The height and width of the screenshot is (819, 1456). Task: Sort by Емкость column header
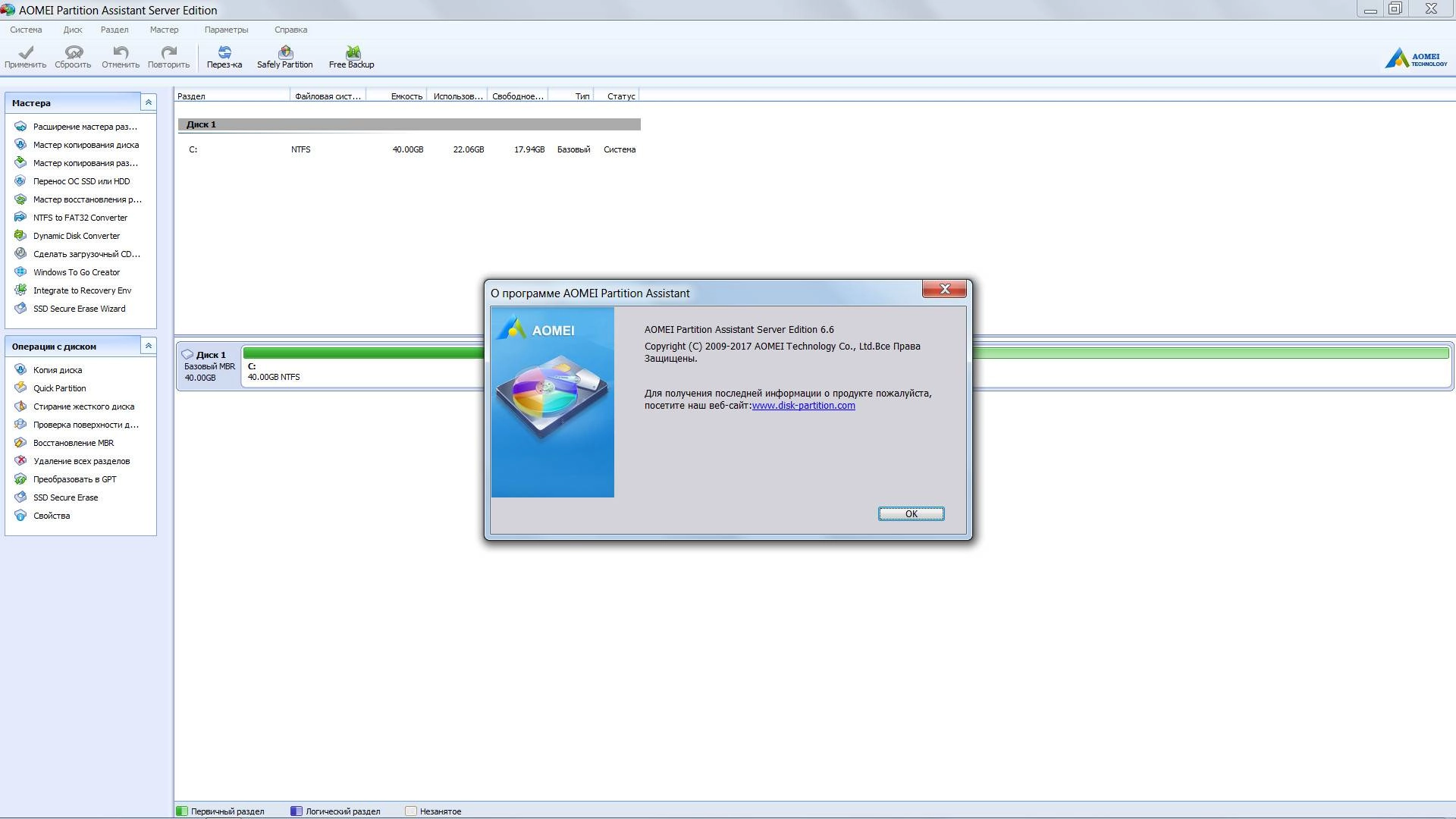[x=397, y=96]
